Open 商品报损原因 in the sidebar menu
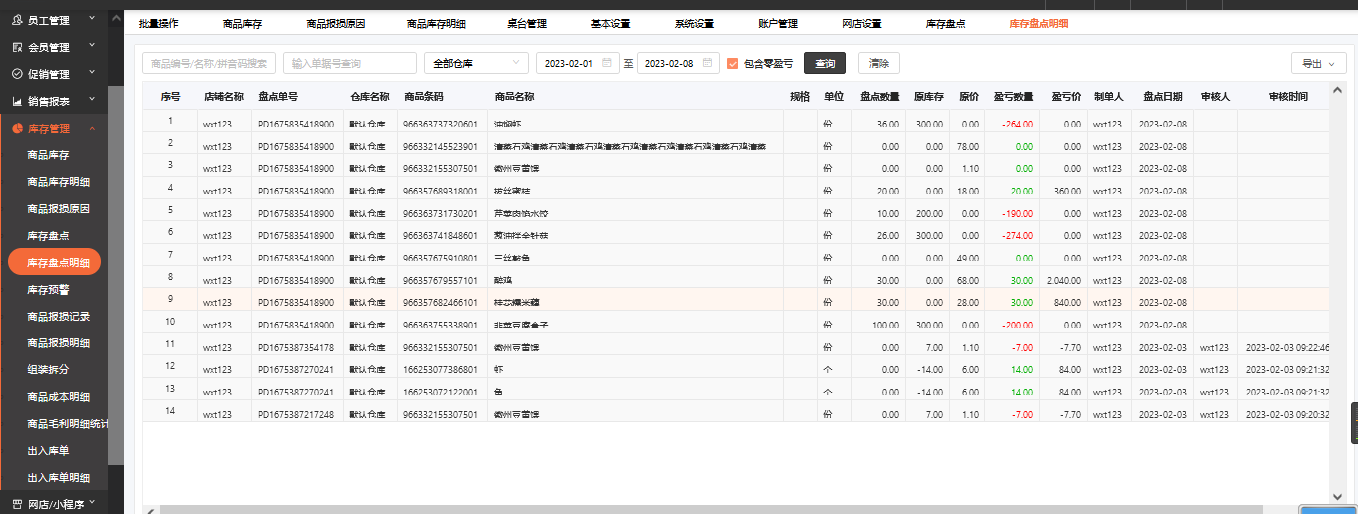1358x514 pixels. (58, 209)
